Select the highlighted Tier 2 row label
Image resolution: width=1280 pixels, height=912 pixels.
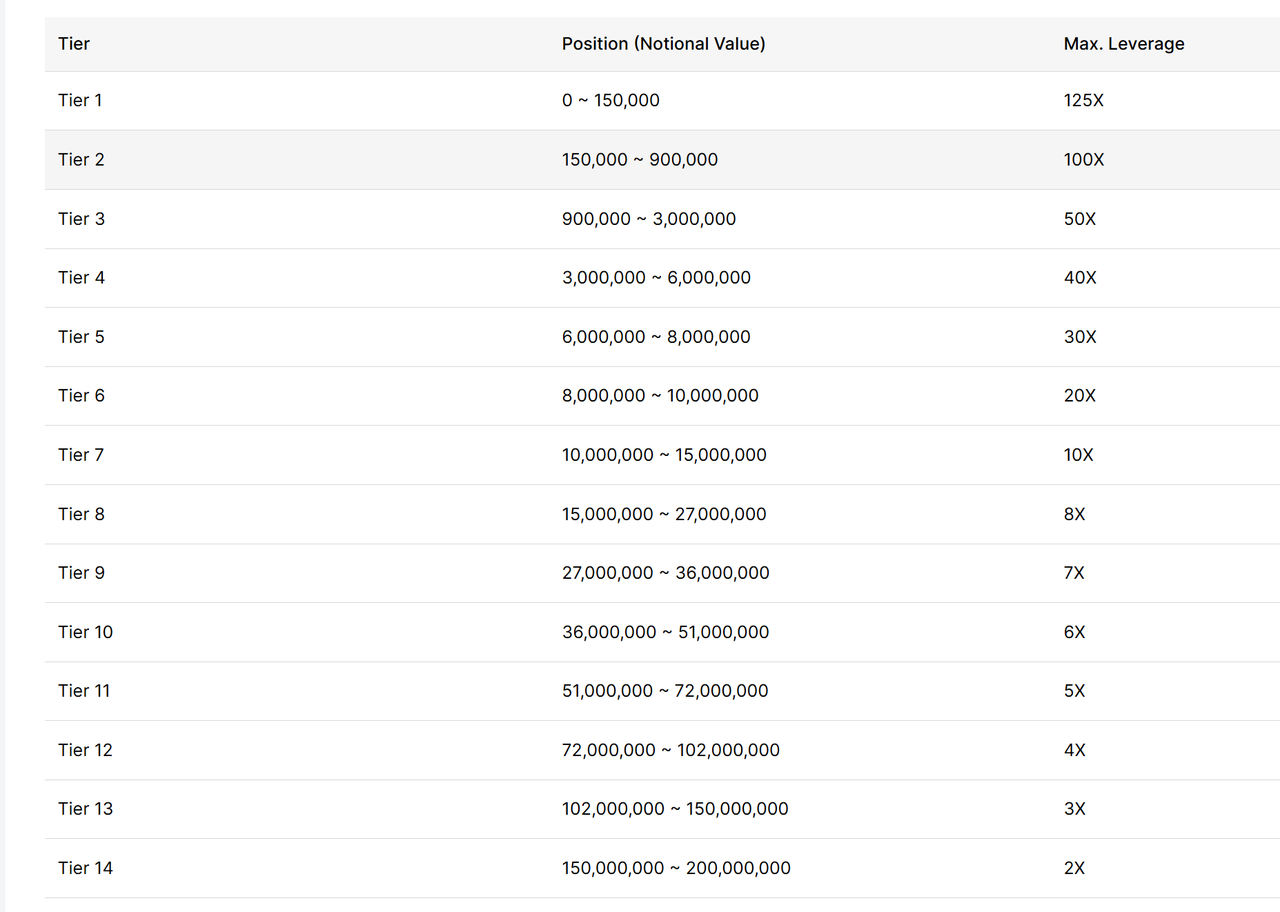coord(81,160)
